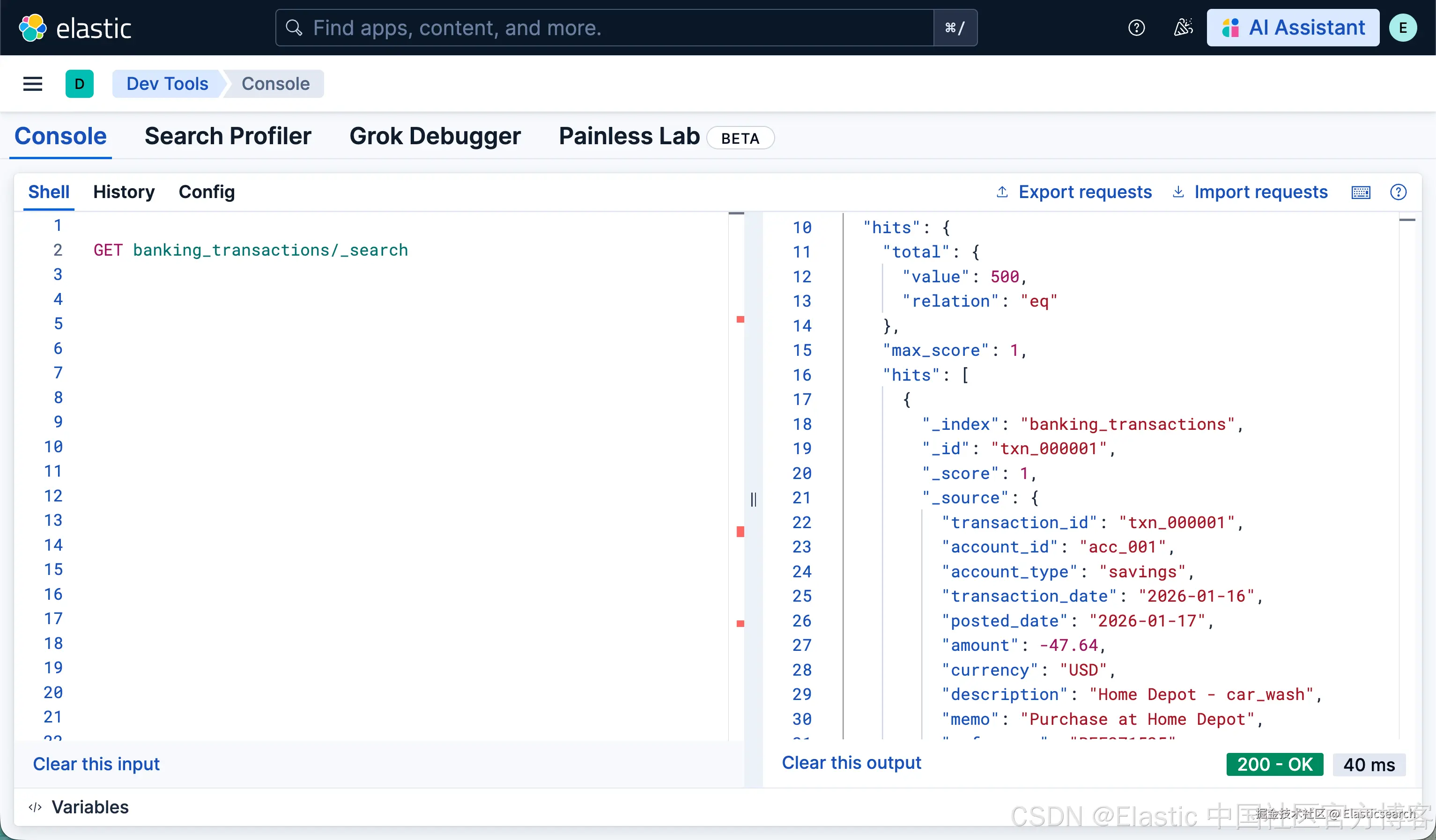Click console help question mark icon
Screen dimensions: 1436x840
click(x=1398, y=192)
